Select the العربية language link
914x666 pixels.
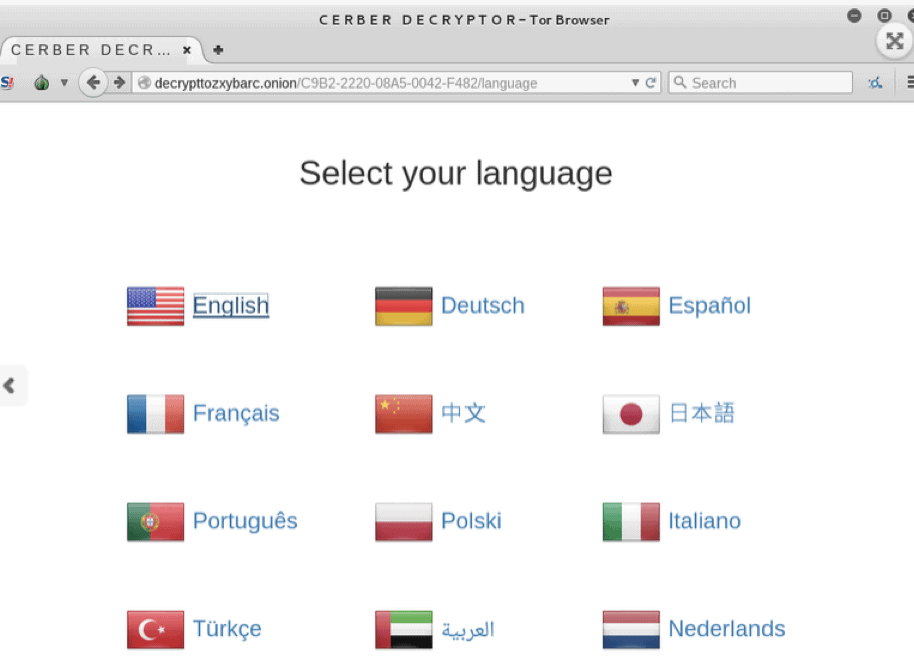point(468,630)
